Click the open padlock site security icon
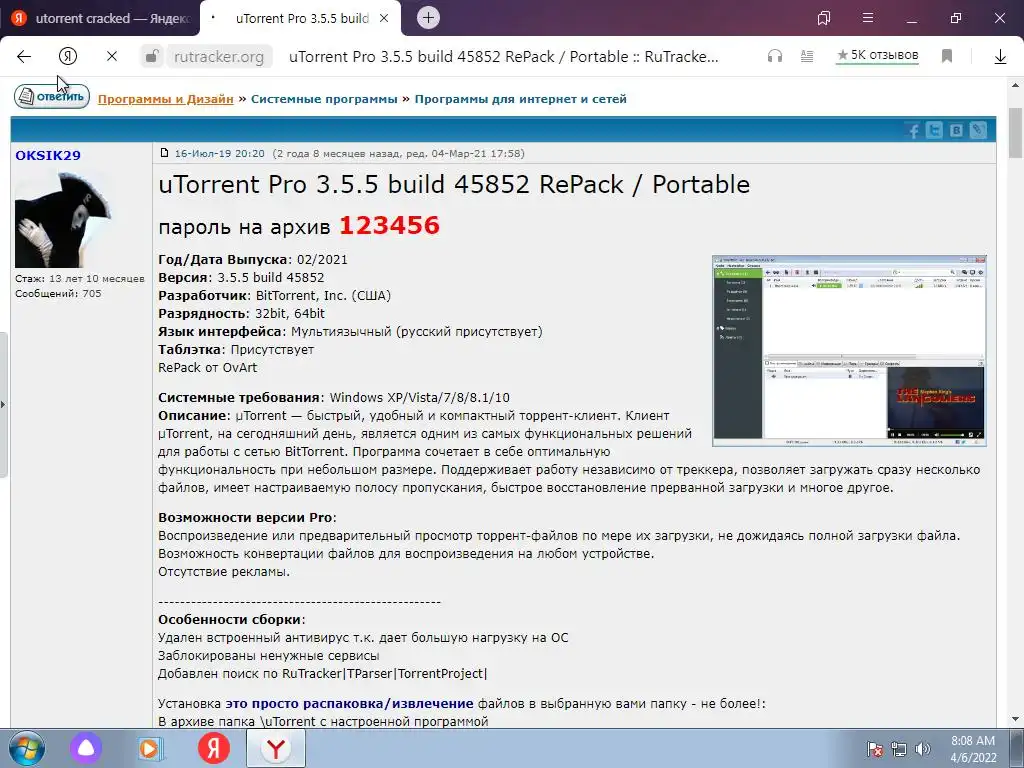This screenshot has height=768, width=1024. [x=152, y=57]
